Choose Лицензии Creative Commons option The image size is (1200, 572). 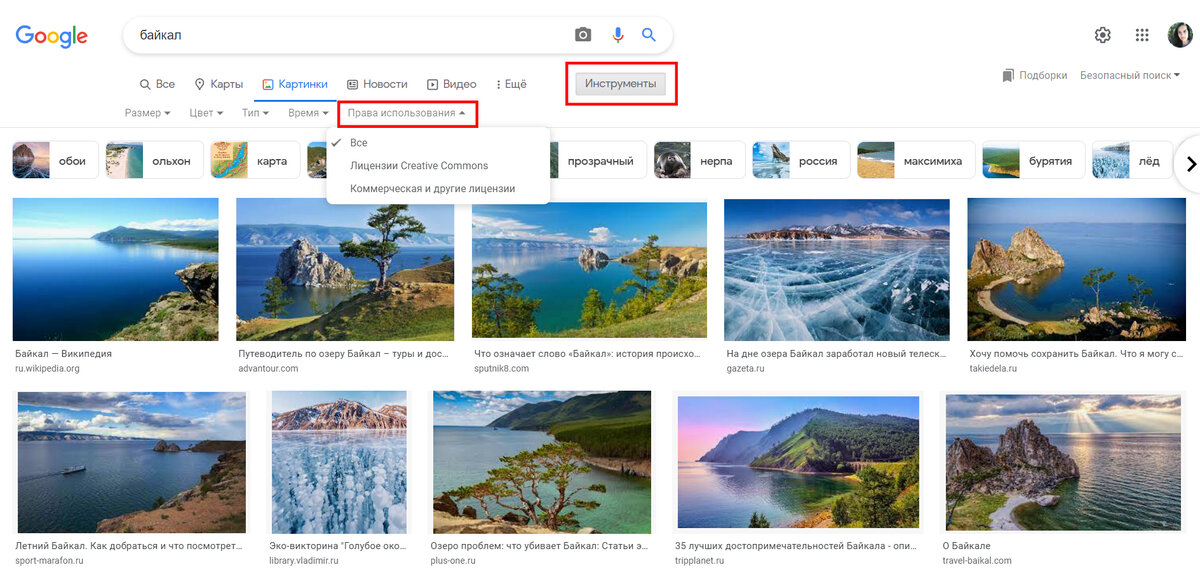[x=438, y=165]
